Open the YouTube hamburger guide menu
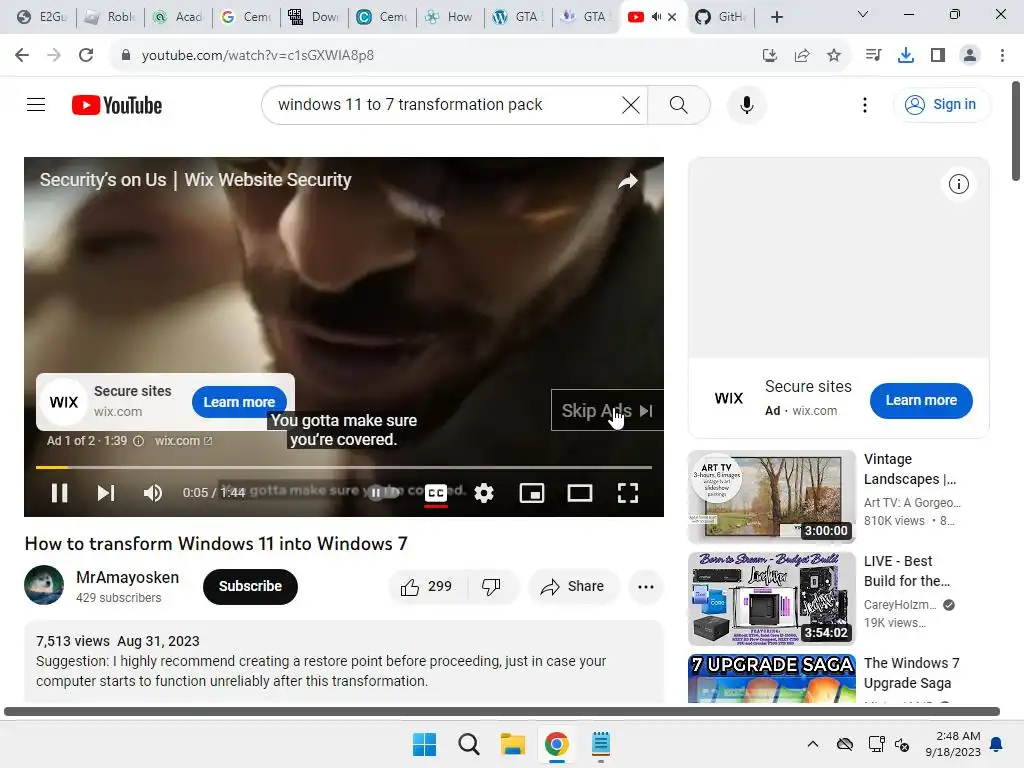The width and height of the screenshot is (1024, 768). [x=36, y=104]
